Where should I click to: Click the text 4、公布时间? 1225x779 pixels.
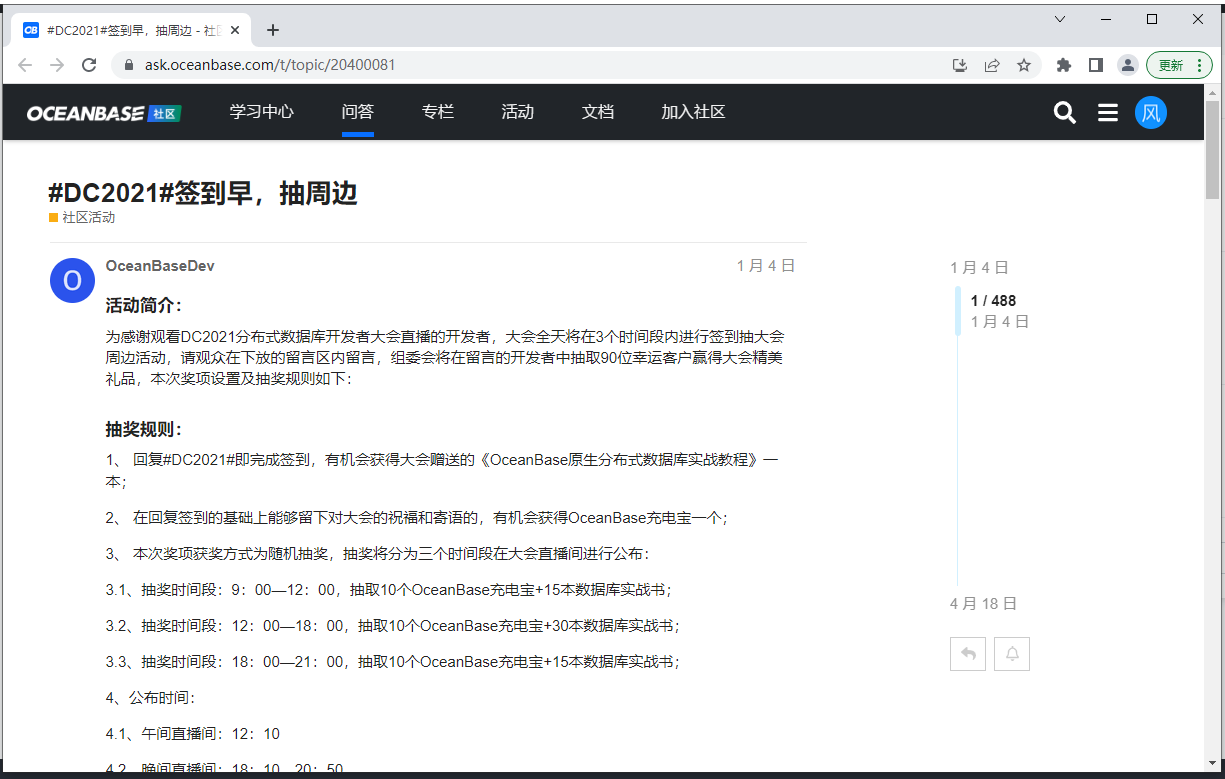[151, 698]
